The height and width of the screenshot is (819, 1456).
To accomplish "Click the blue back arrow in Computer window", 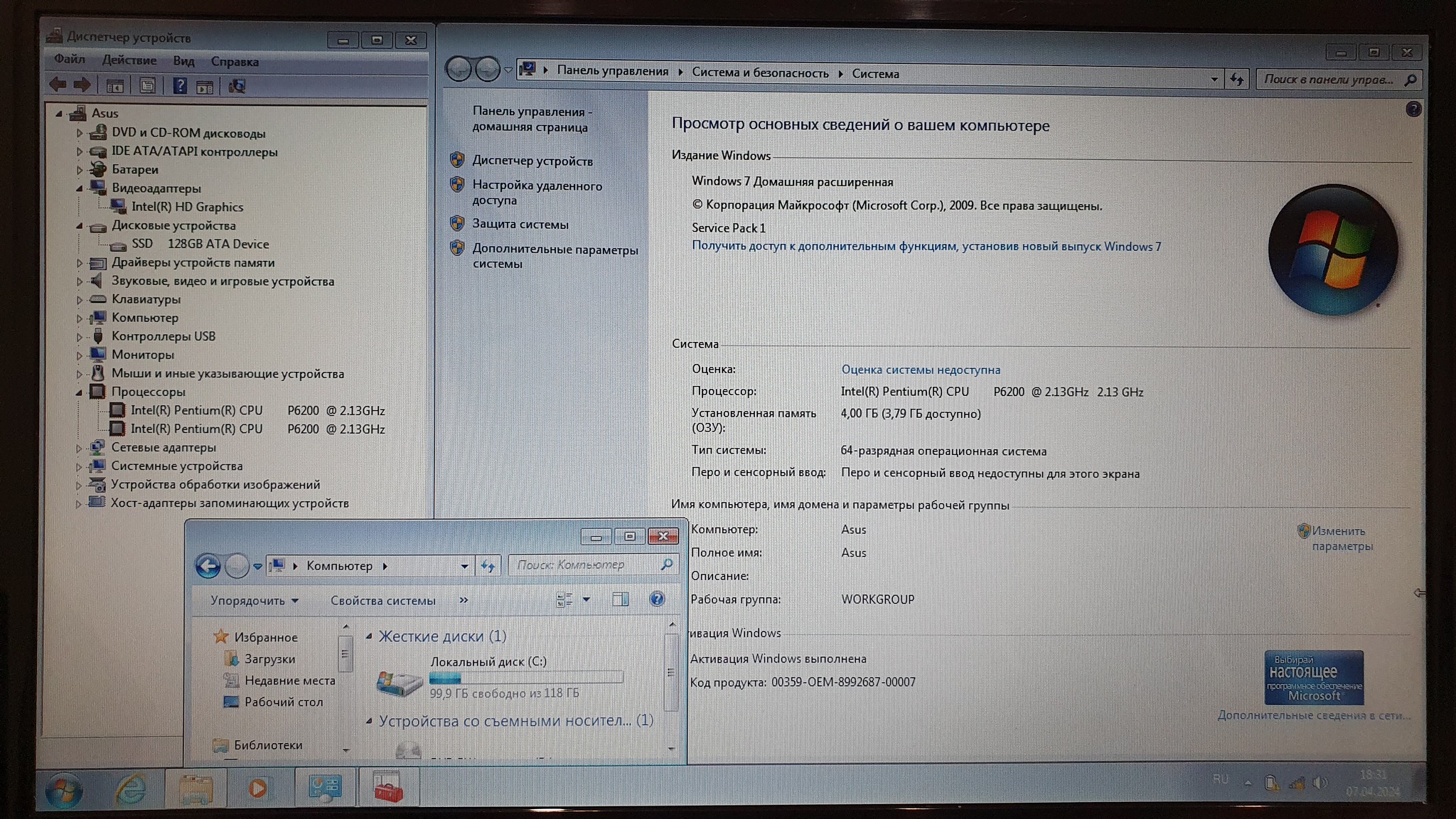I will click(x=208, y=566).
